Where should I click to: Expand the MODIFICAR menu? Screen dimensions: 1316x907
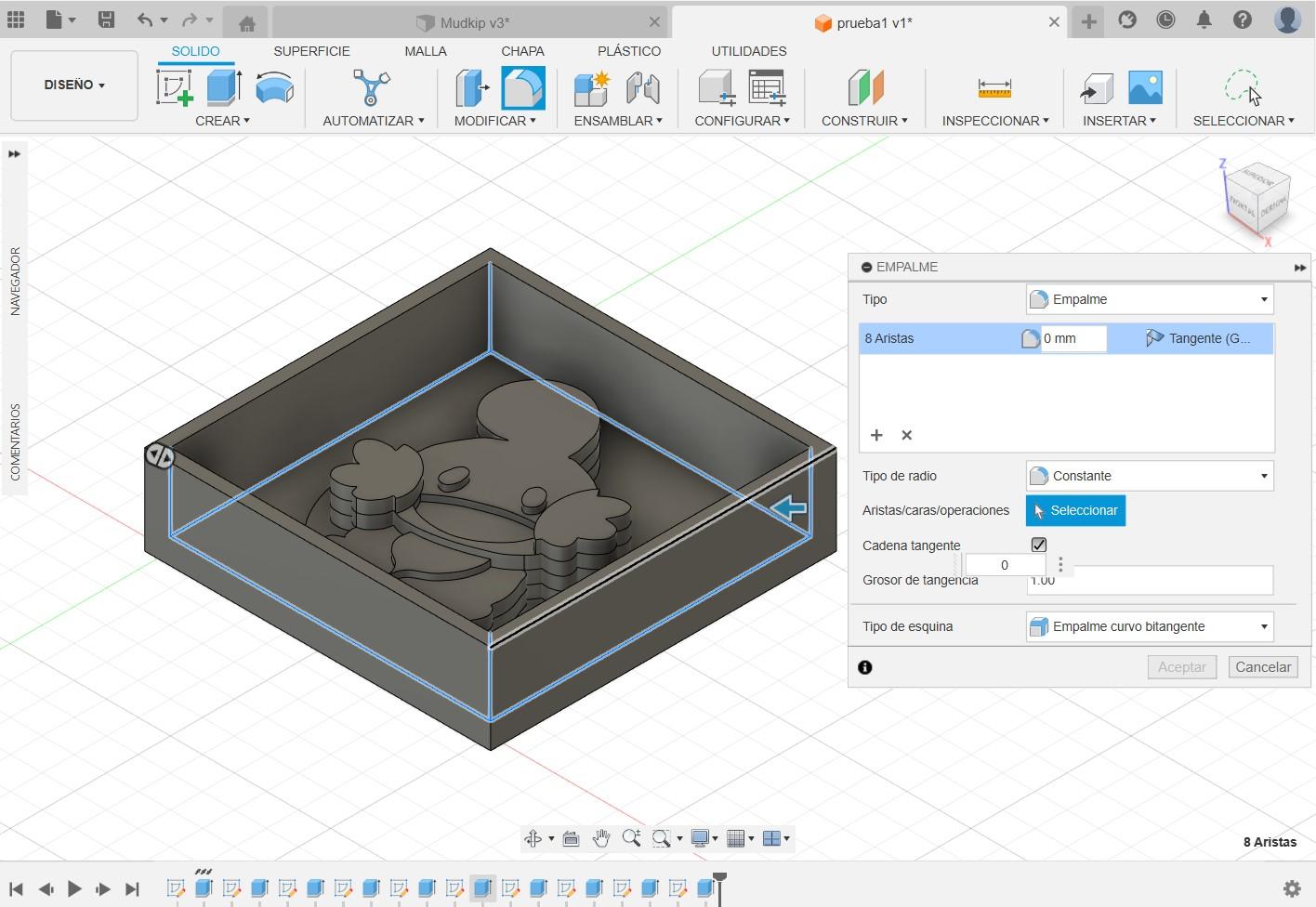494,121
